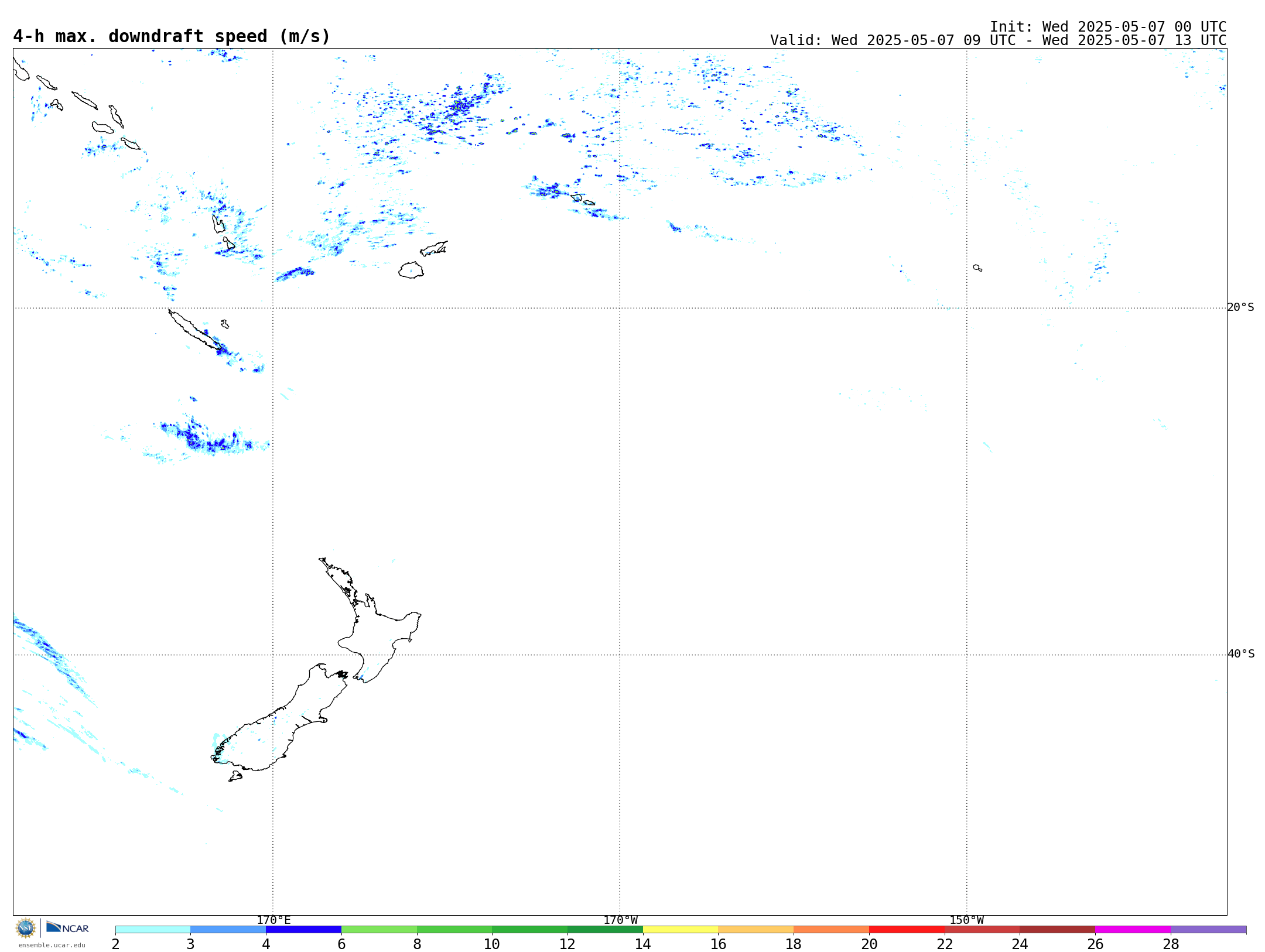
Task: Click the '170°E' longitude label
Action: coord(273,920)
